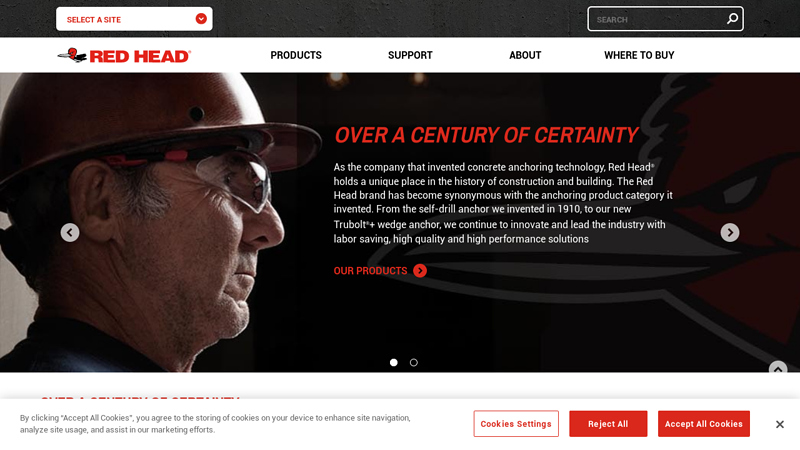The width and height of the screenshot is (800, 450).
Task: Click the search magnifier icon
Action: pyautogui.click(x=732, y=19)
